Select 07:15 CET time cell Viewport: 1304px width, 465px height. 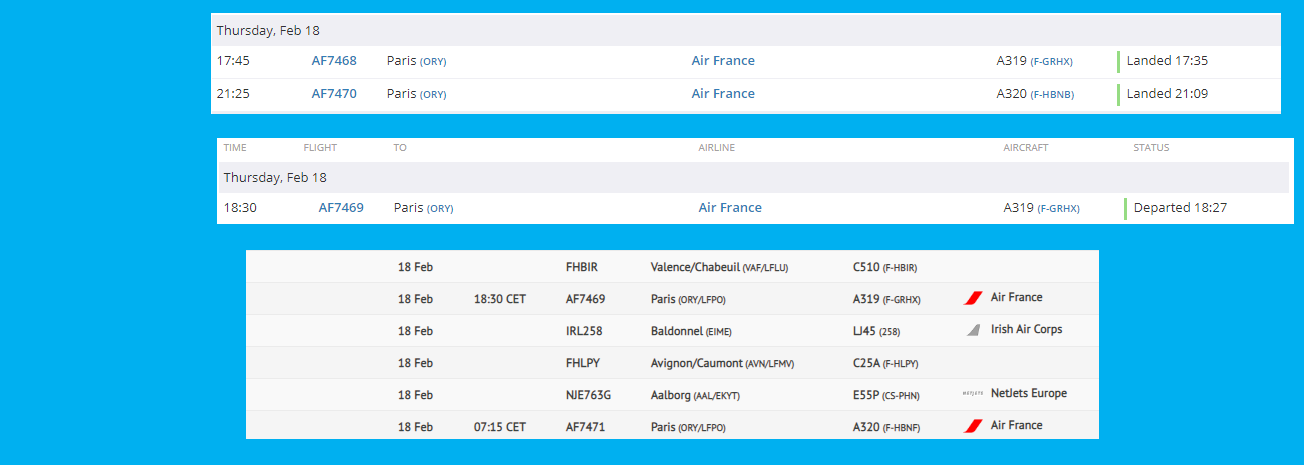click(500, 427)
